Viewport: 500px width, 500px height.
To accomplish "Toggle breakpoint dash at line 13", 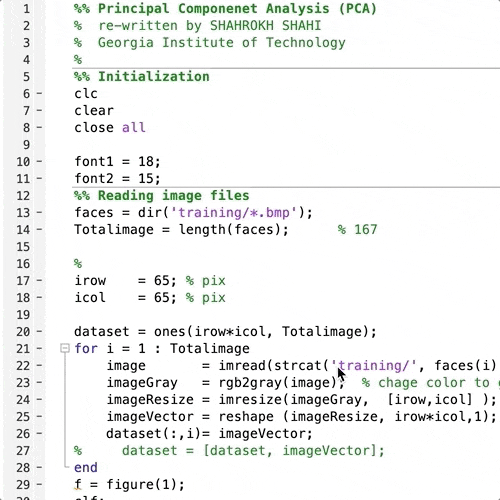I will pyautogui.click(x=39, y=213).
